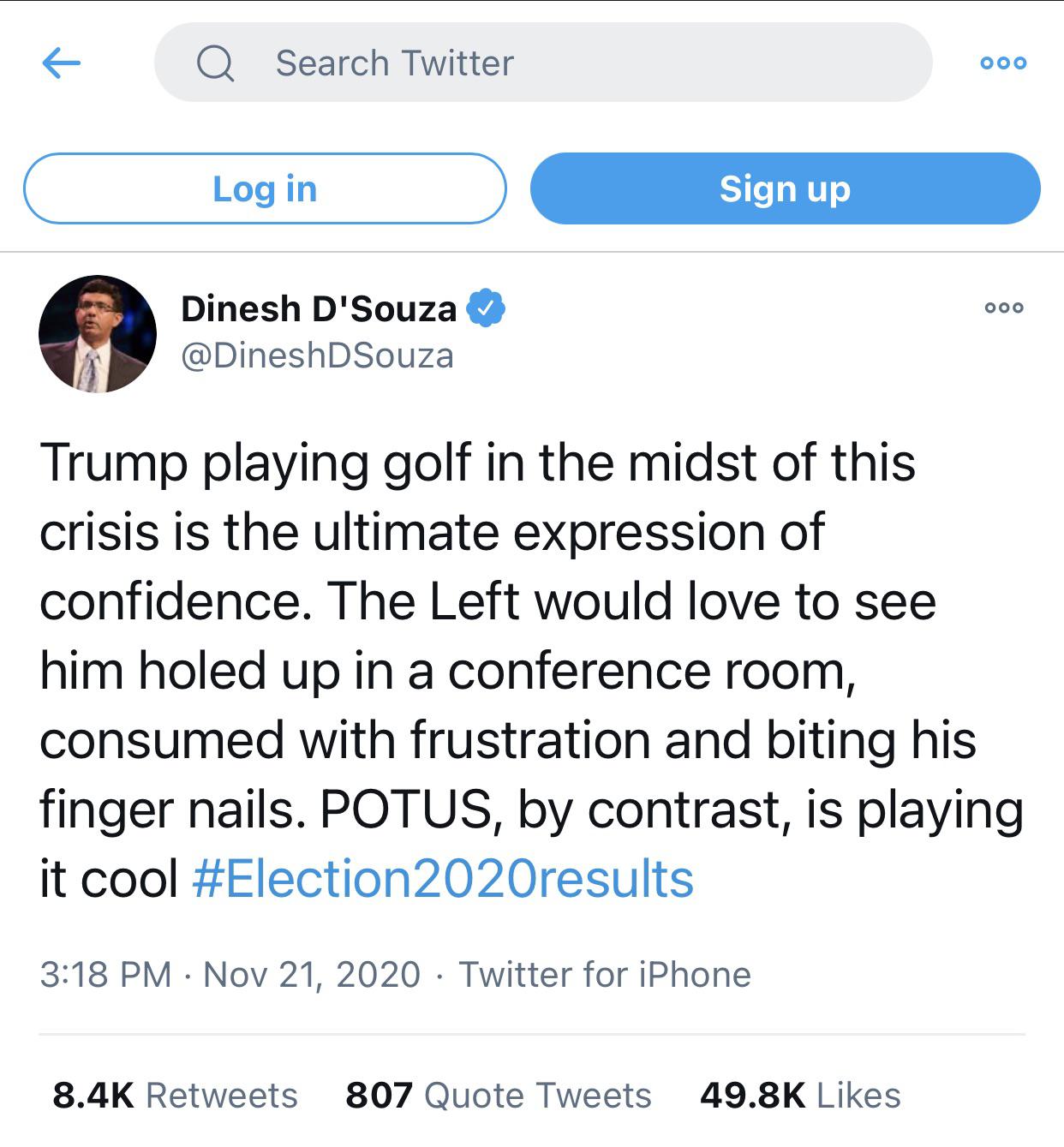Image resolution: width=1064 pixels, height=1147 pixels.
Task: View the 807 Quote Tweets list
Action: pos(499,1095)
